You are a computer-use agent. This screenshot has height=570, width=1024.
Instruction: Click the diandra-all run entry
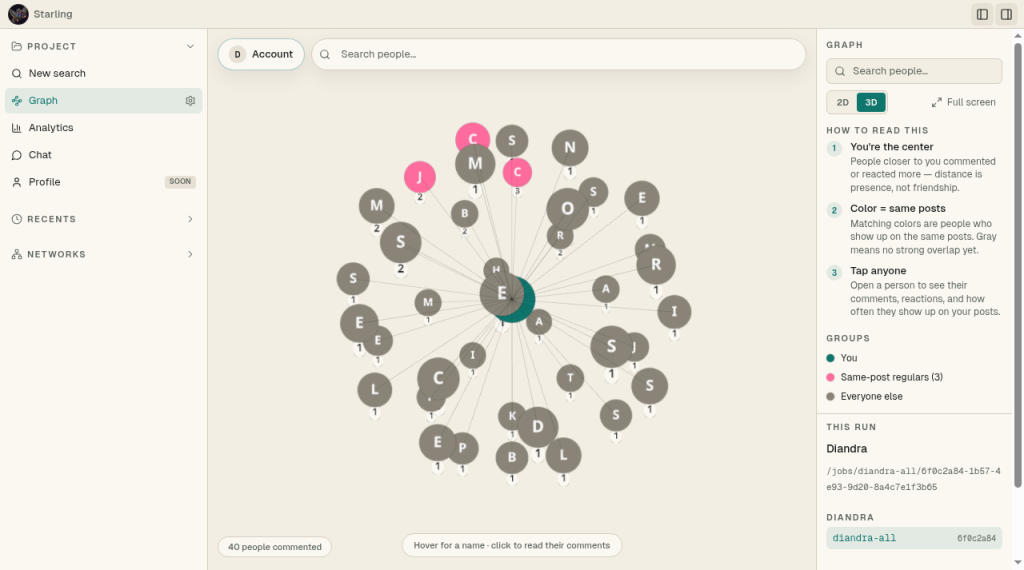point(914,538)
